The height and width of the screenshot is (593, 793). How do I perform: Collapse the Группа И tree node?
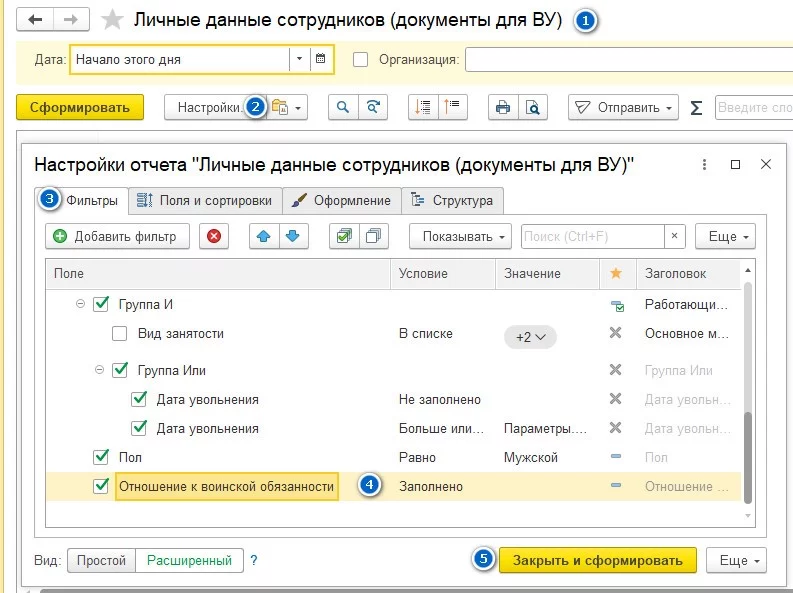click(x=80, y=304)
